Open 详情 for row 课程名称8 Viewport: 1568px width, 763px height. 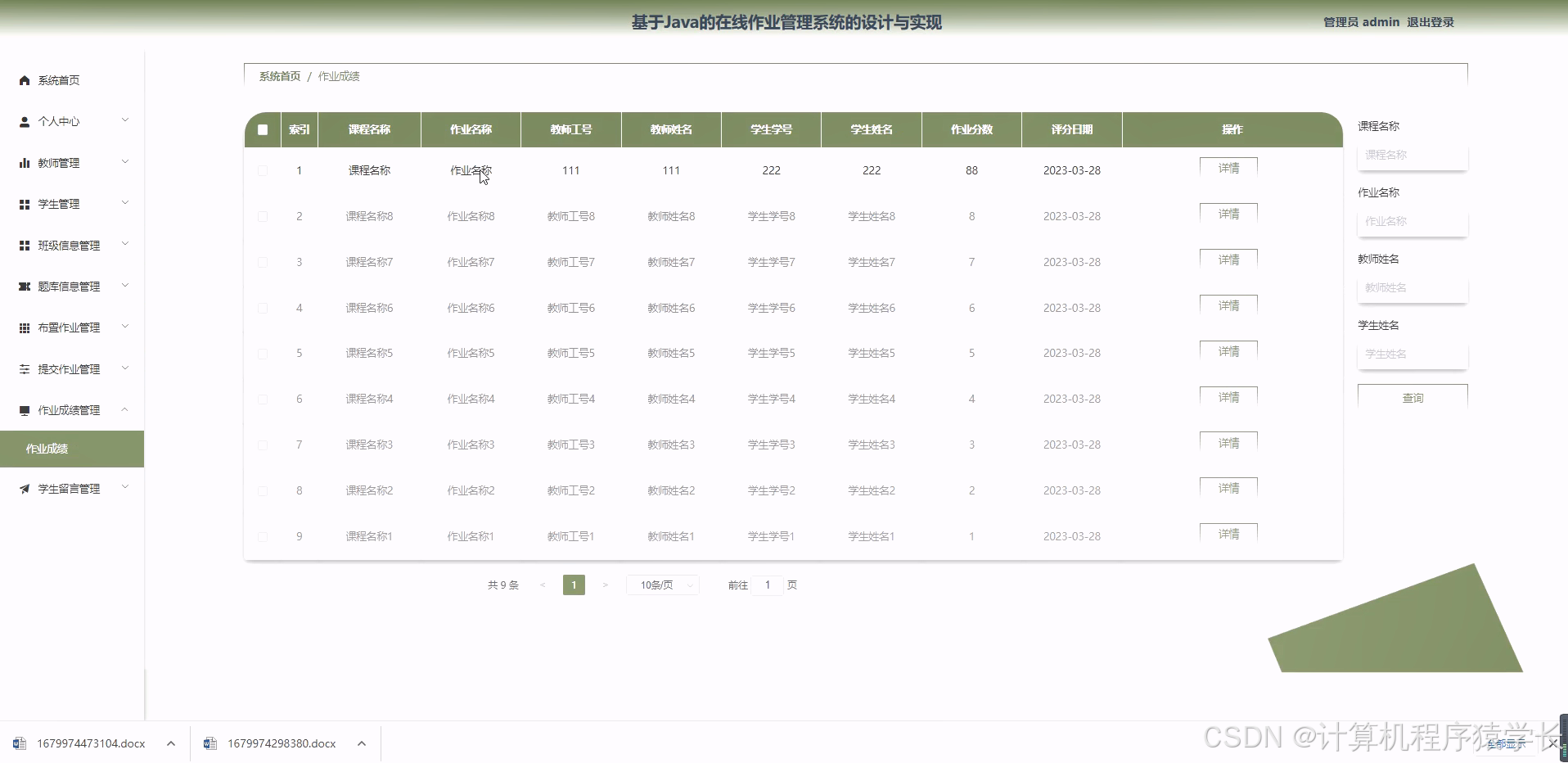(1228, 214)
